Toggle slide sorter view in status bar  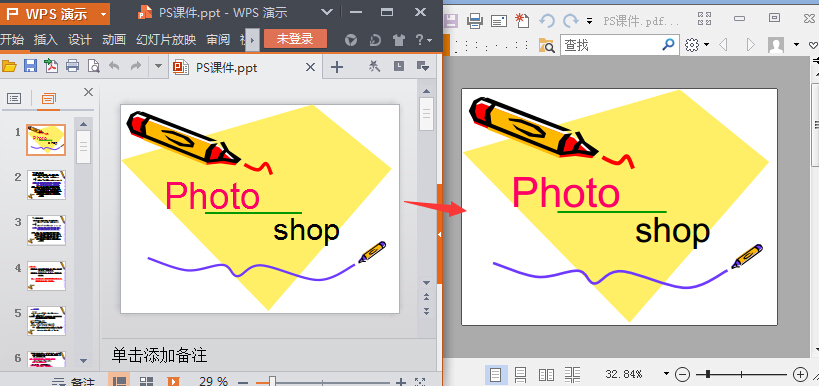147,382
